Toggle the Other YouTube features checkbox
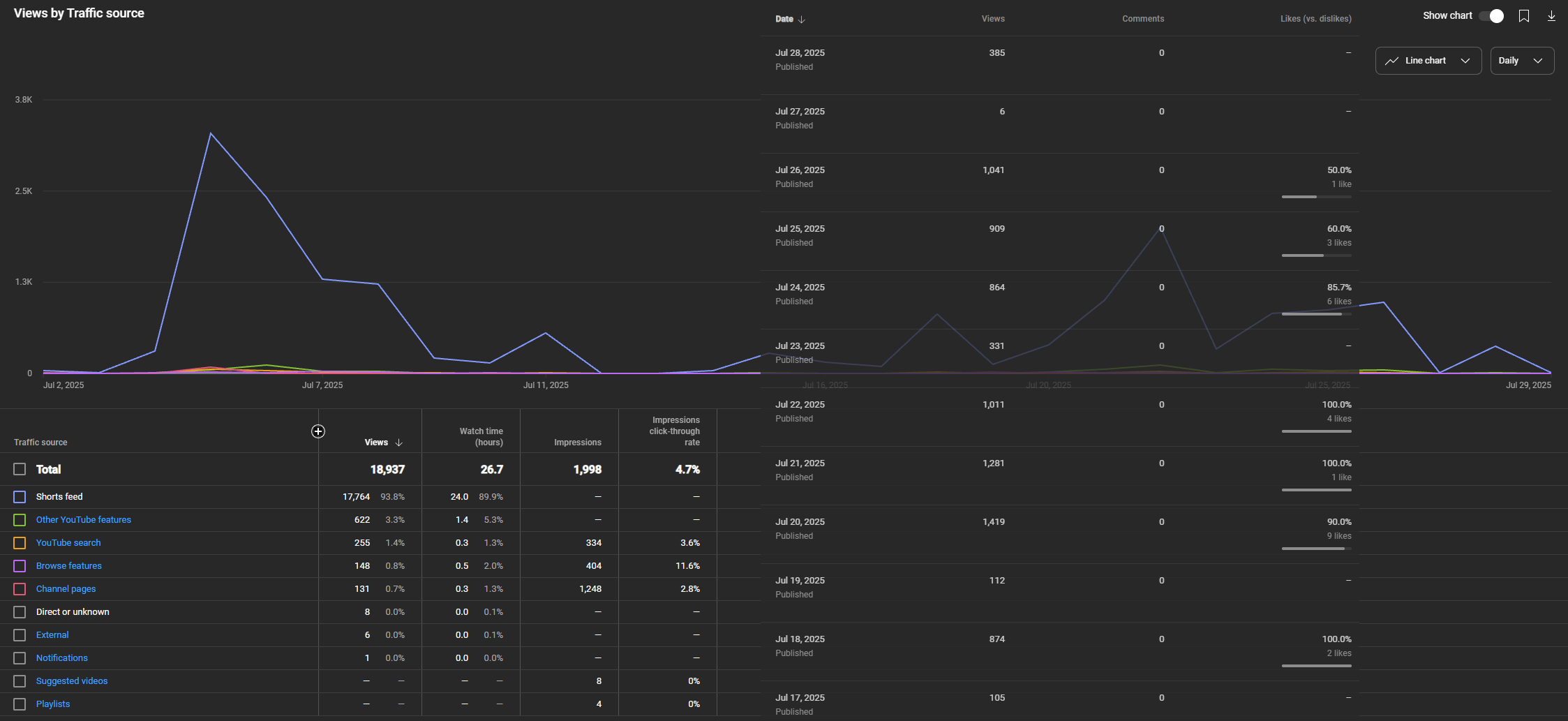The width and height of the screenshot is (1568, 721). (20, 520)
